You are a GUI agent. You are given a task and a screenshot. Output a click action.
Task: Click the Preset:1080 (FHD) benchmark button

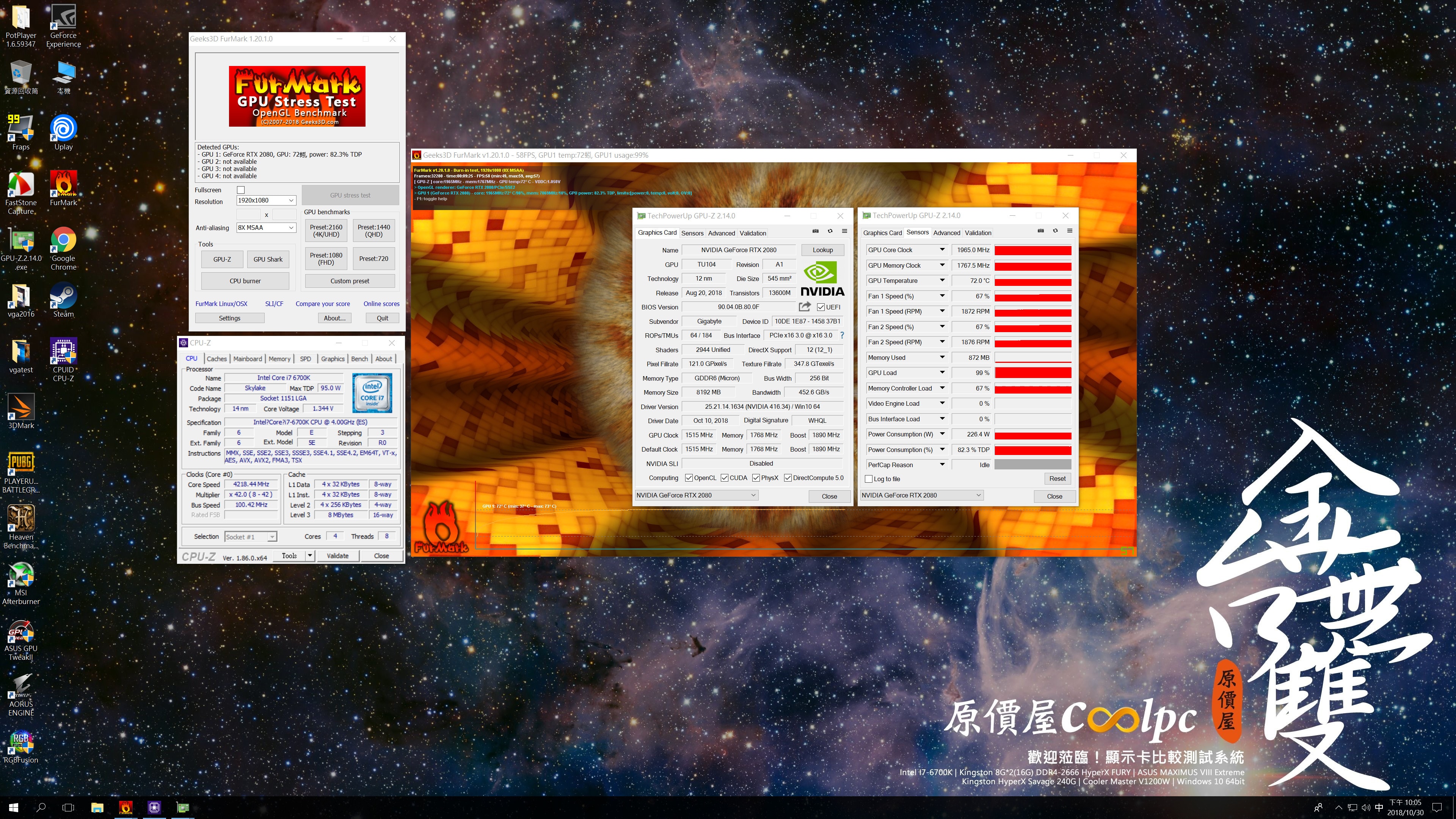[x=326, y=259]
